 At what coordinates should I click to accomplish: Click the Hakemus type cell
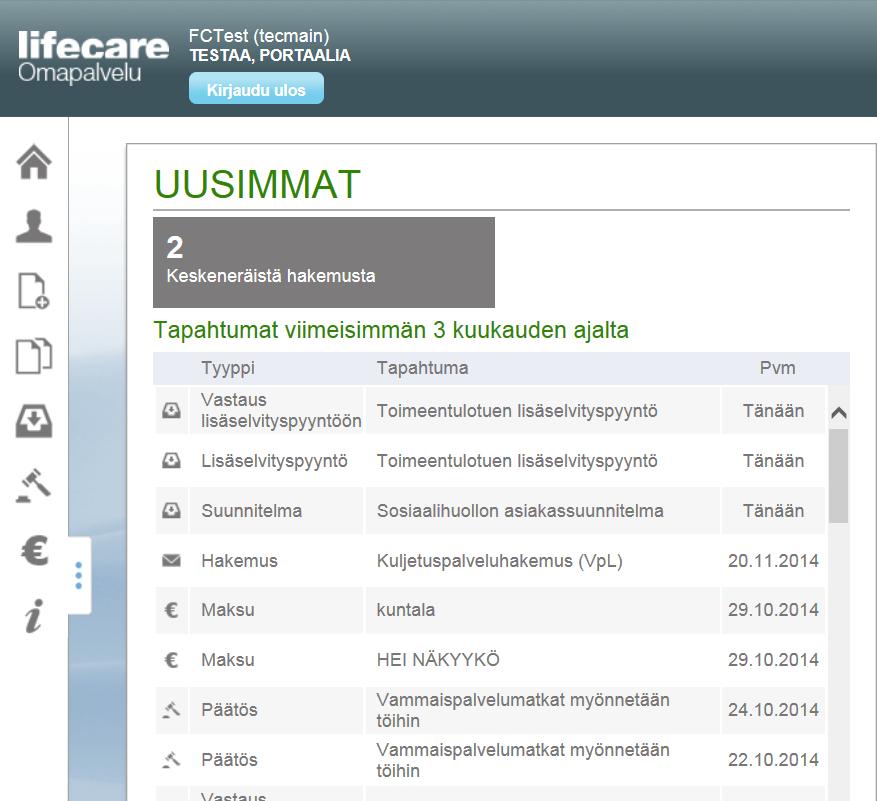tap(277, 560)
